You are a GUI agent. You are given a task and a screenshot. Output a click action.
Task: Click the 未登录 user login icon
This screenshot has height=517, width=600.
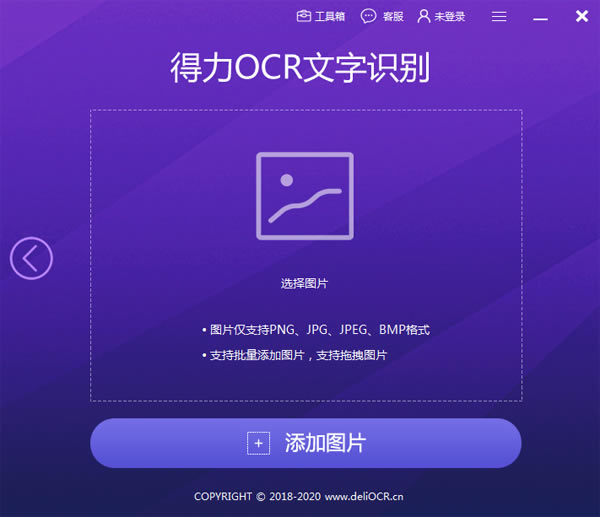click(424, 16)
